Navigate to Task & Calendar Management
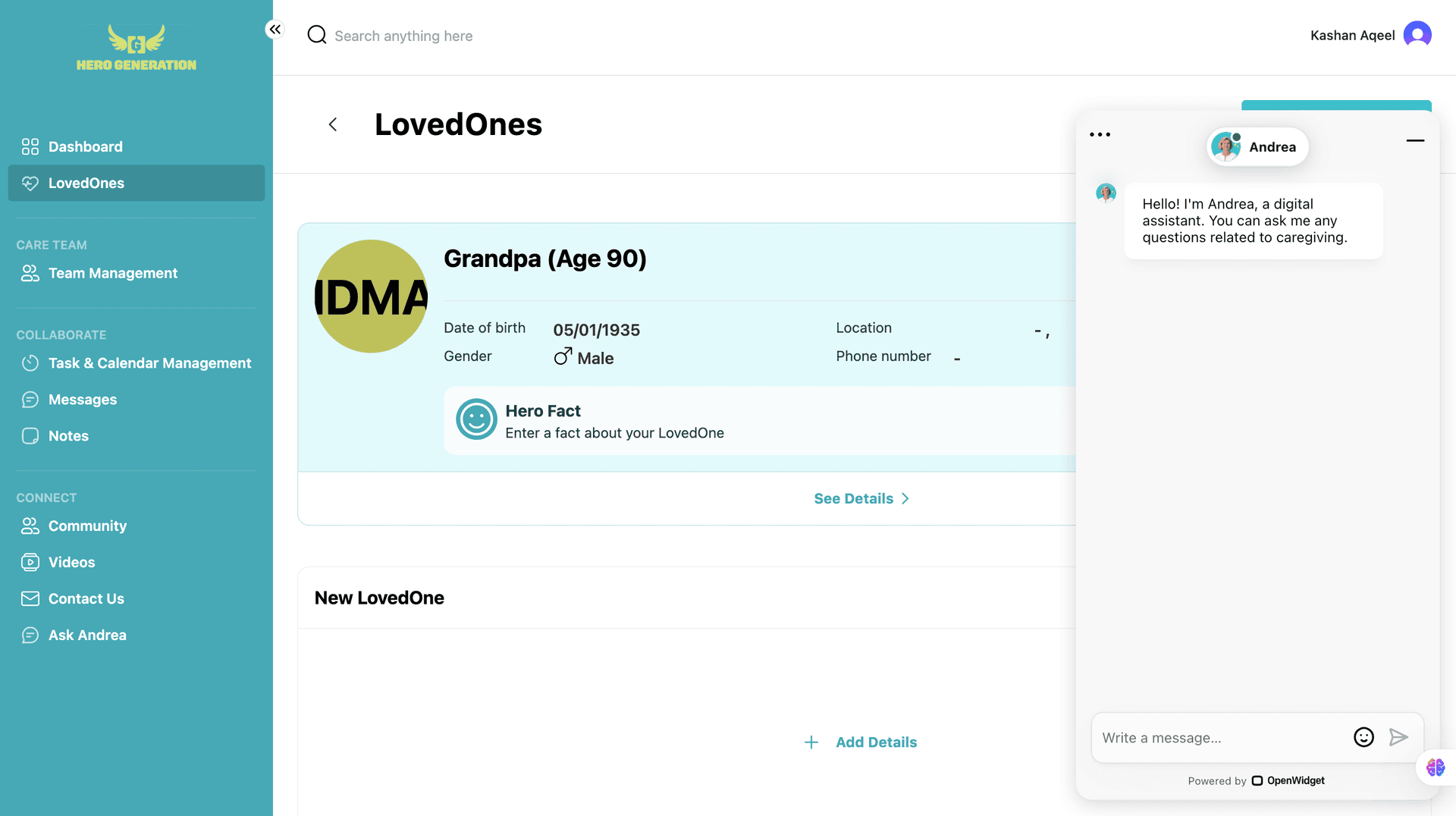Screen dimensions: 1456x816 (x=149, y=363)
